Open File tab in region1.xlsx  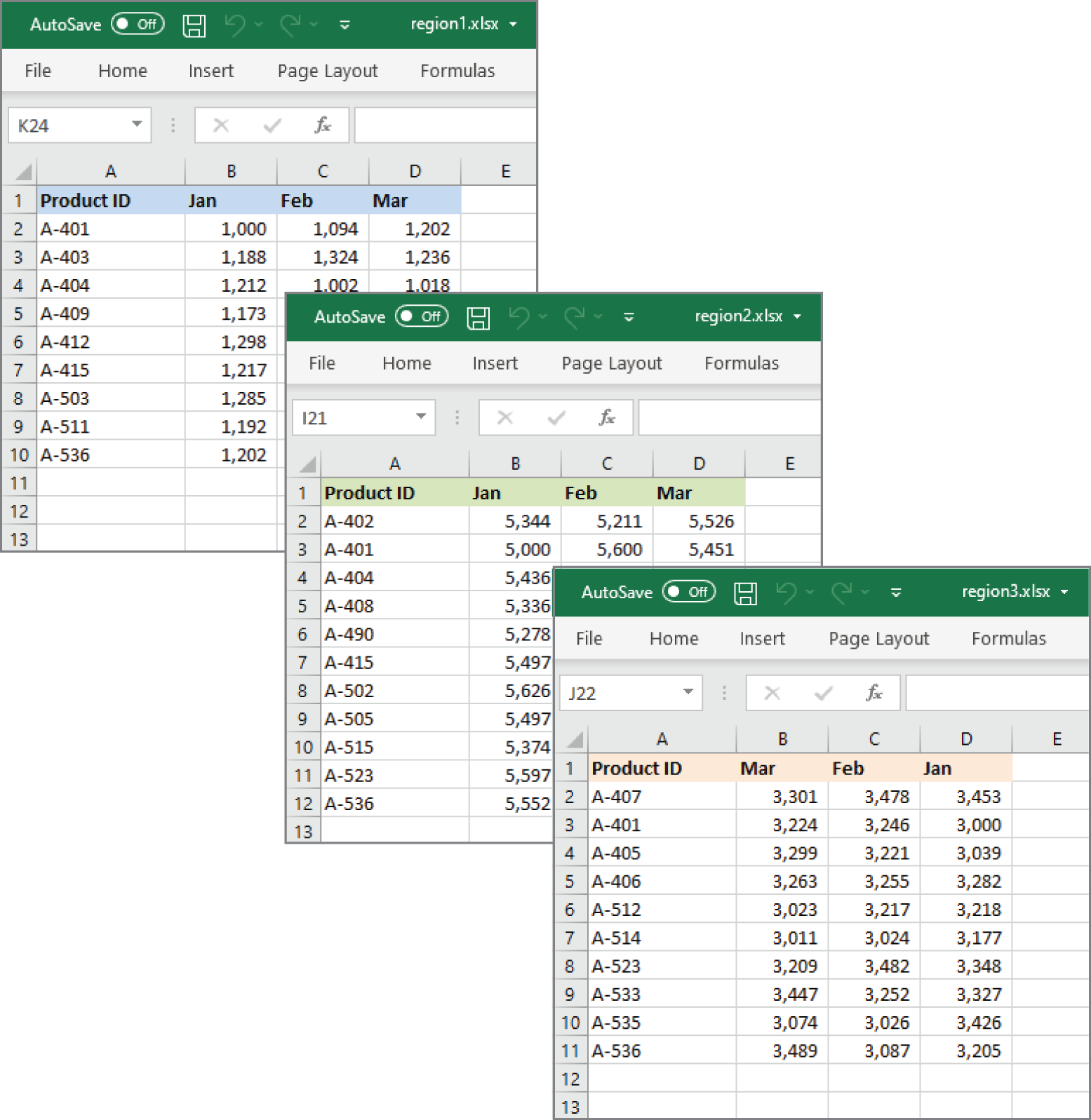(38, 71)
